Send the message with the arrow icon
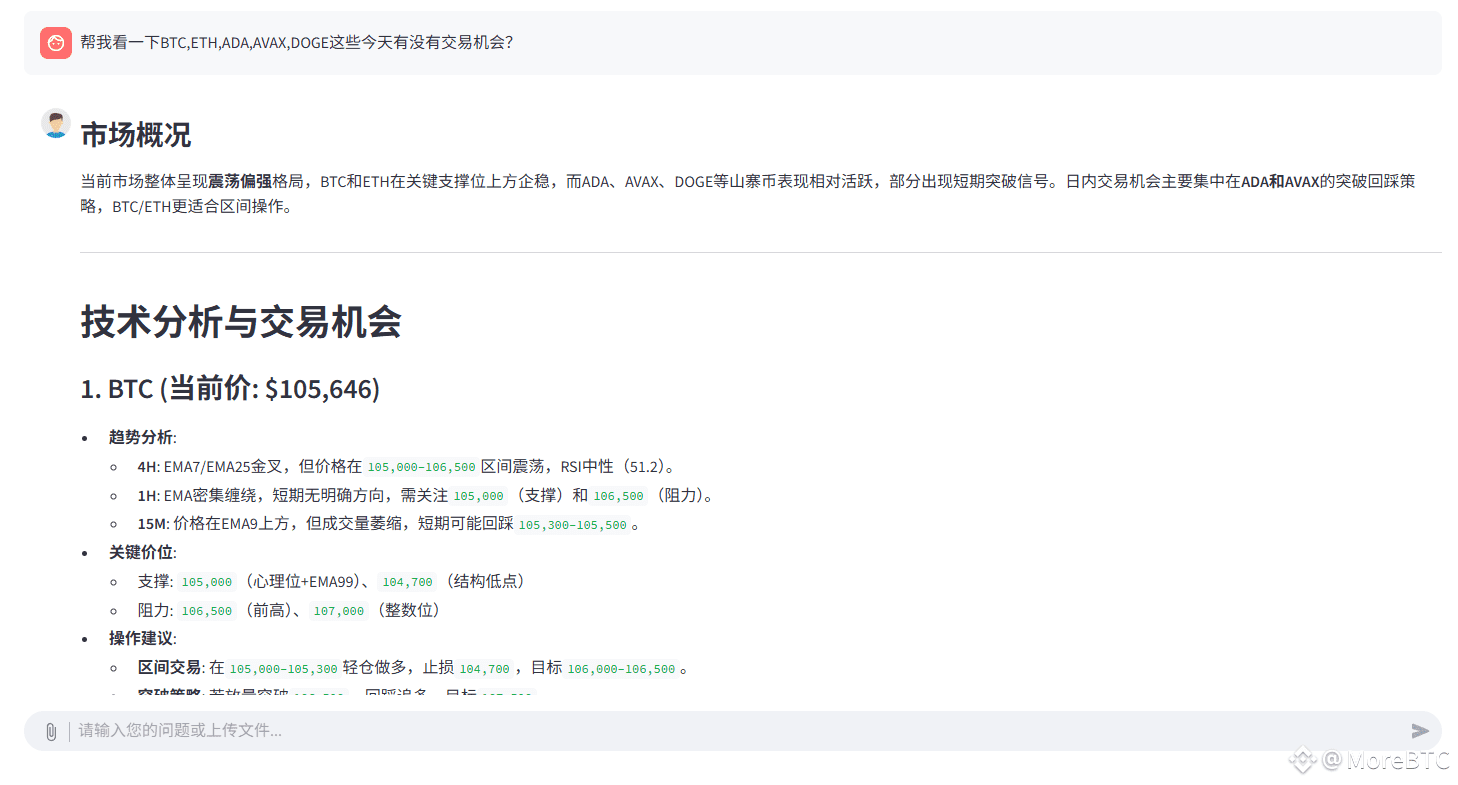Screen dimensions: 1458x785 tap(1420, 731)
